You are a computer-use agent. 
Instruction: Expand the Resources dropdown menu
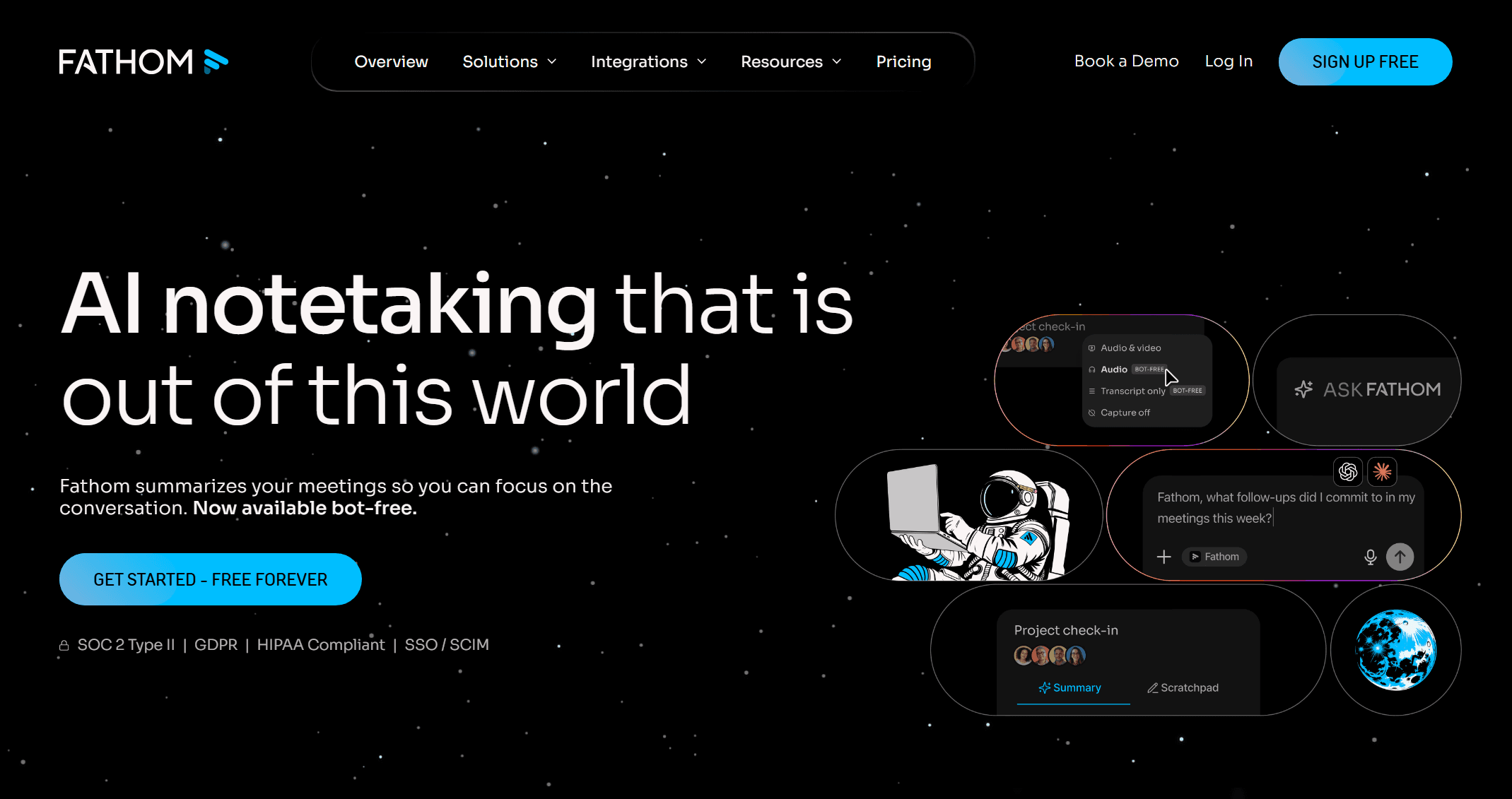790,62
